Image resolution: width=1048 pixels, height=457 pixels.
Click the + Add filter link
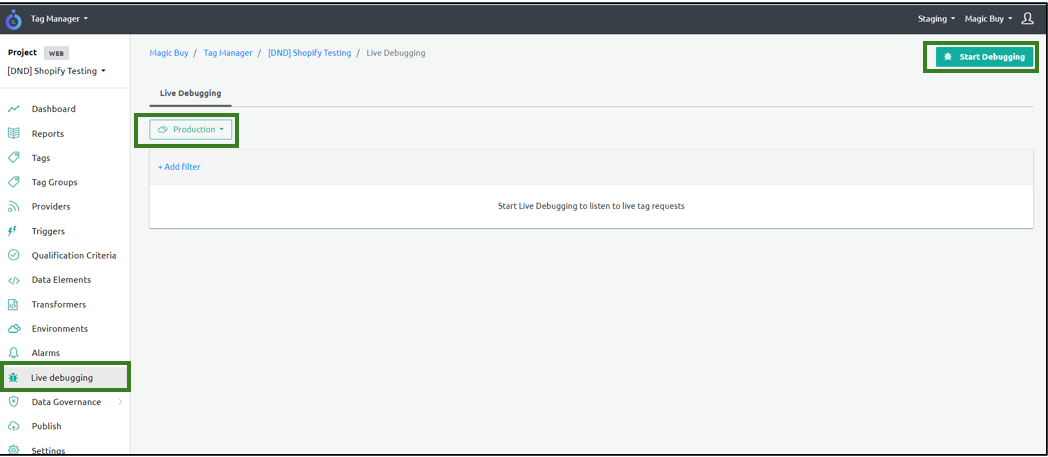(179, 167)
